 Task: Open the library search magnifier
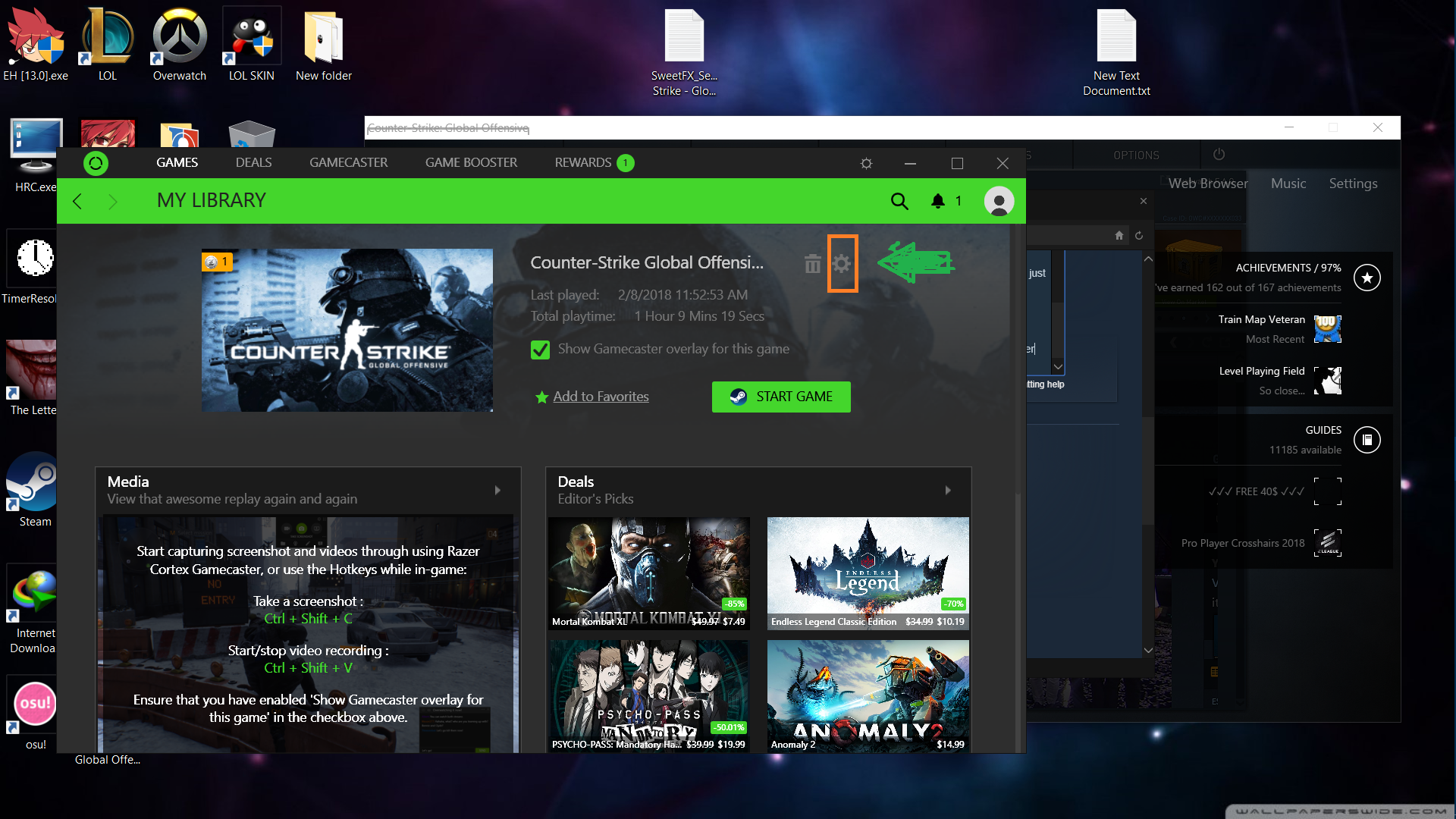(899, 201)
